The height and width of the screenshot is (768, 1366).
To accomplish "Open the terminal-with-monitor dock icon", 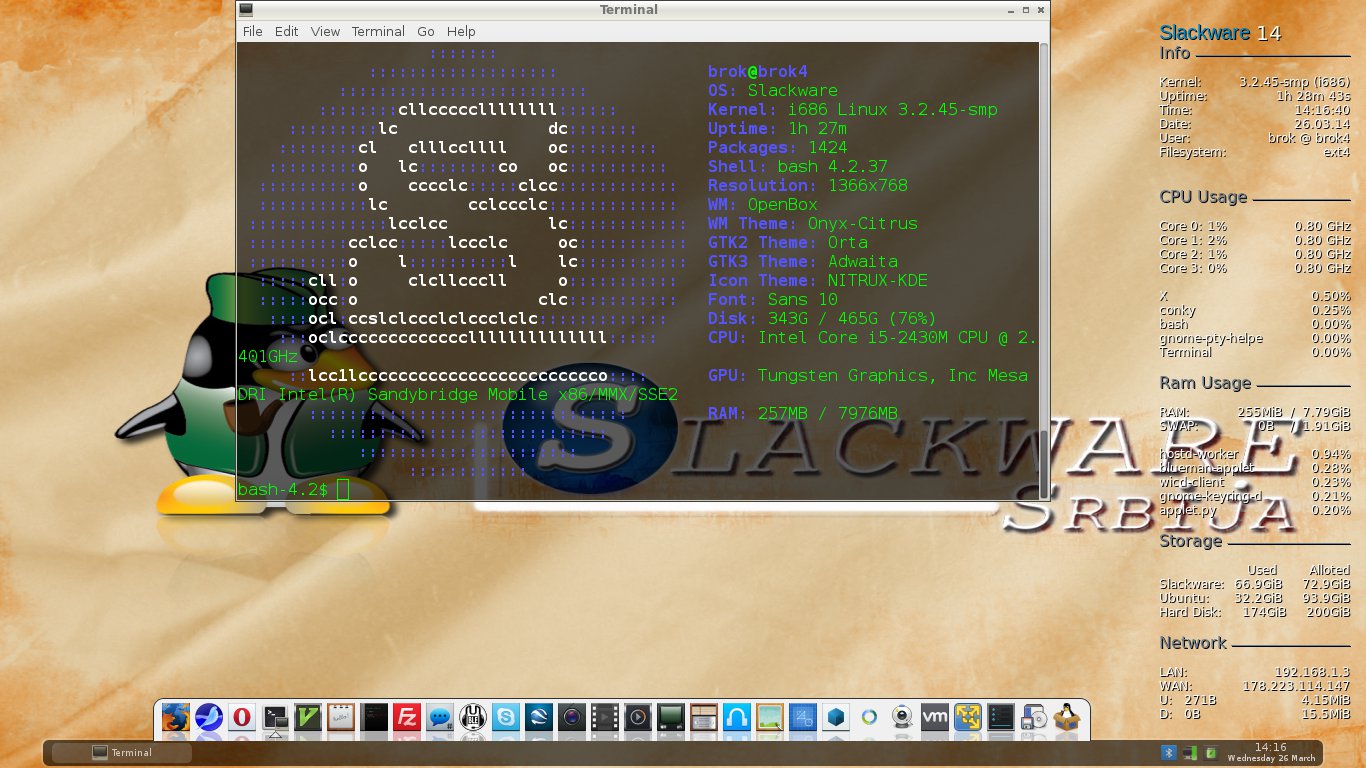I will tap(275, 717).
